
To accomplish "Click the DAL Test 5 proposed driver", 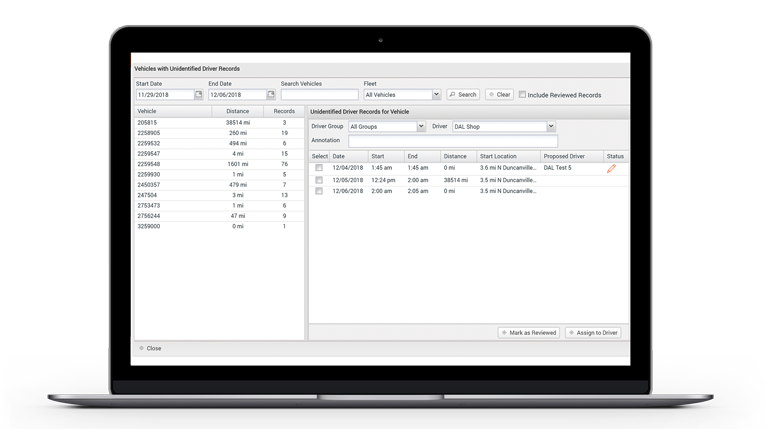I will pos(557,168).
